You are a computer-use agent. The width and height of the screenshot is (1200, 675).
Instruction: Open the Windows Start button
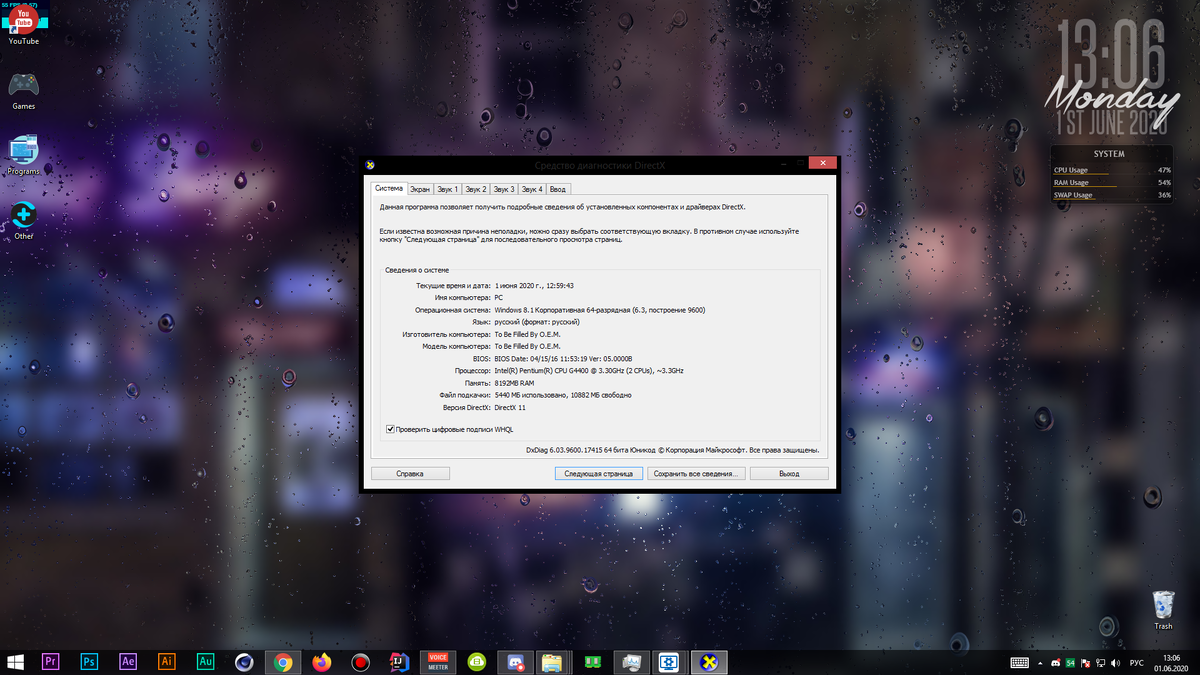point(16,662)
